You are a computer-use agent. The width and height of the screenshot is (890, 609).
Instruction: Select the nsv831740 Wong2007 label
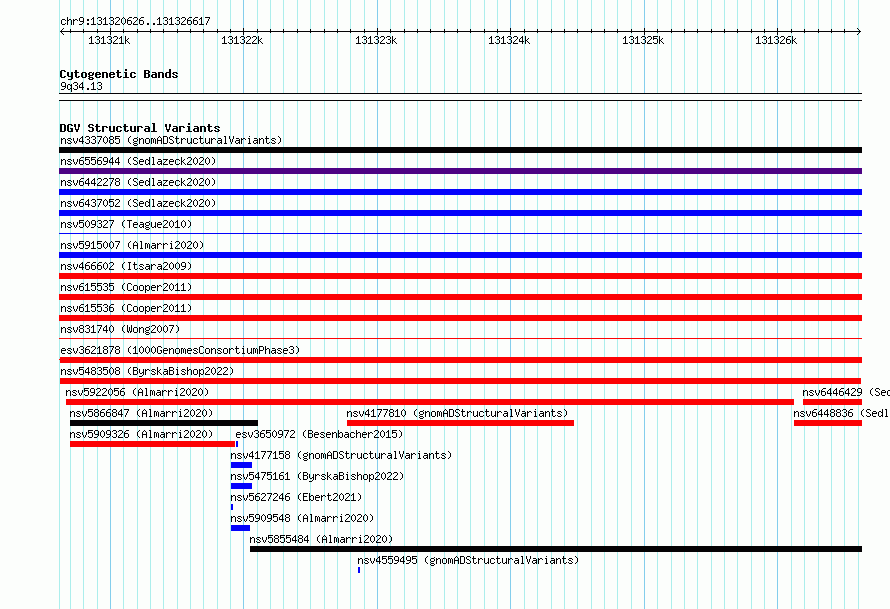click(x=120, y=329)
